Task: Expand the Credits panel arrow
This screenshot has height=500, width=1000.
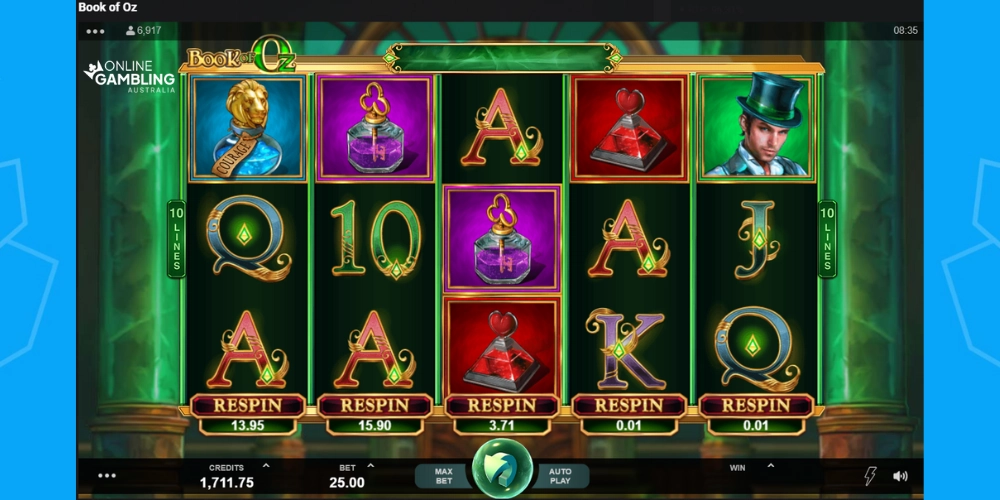Action: pos(266,466)
